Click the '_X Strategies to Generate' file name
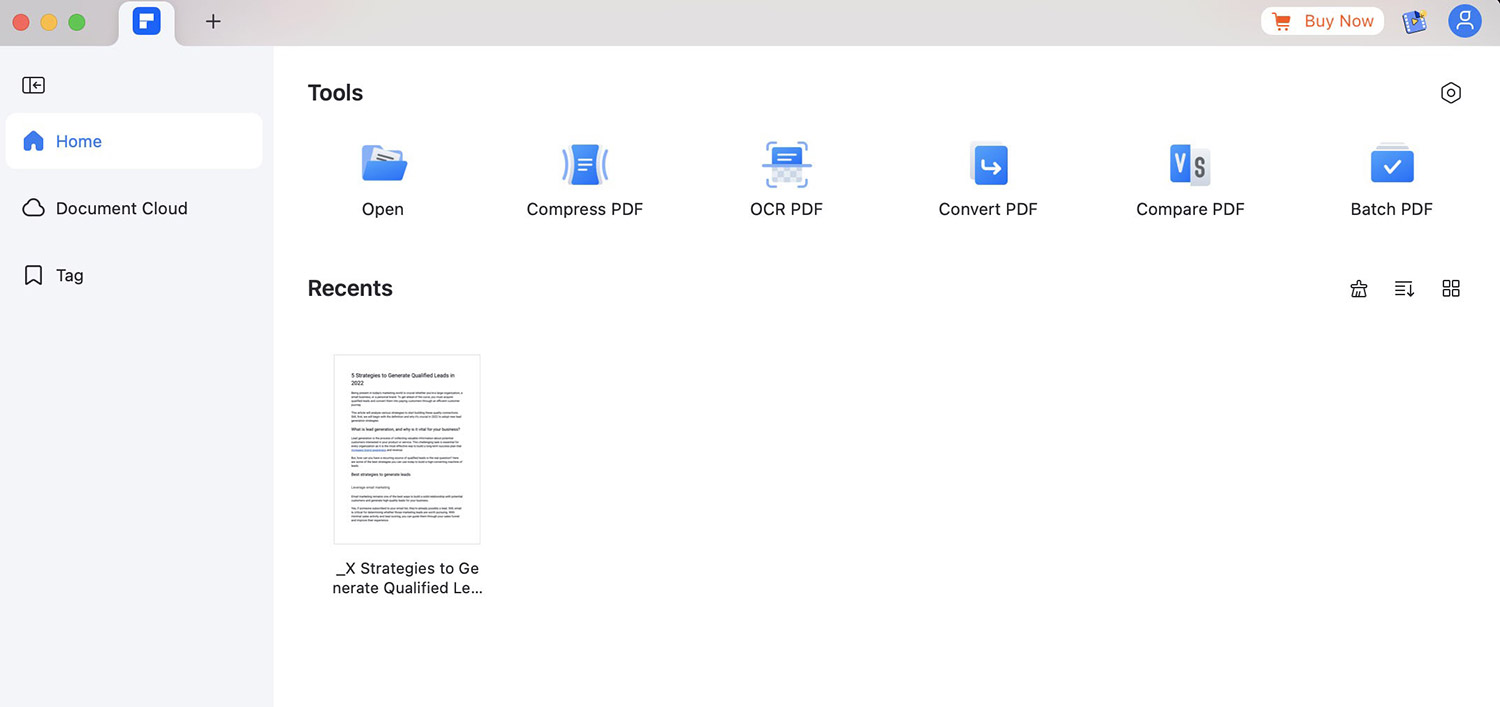Screen dimensions: 1500x707 point(408,578)
